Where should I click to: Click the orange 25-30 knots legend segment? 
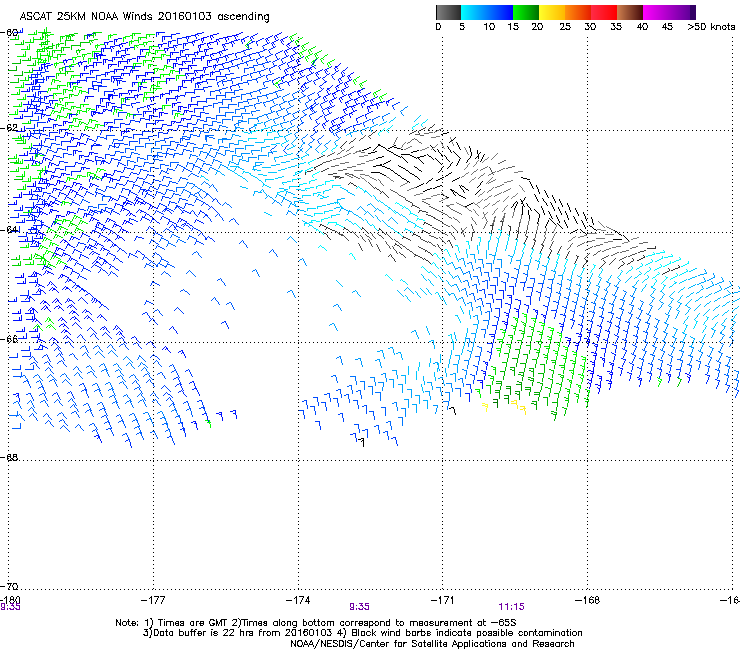578,12
